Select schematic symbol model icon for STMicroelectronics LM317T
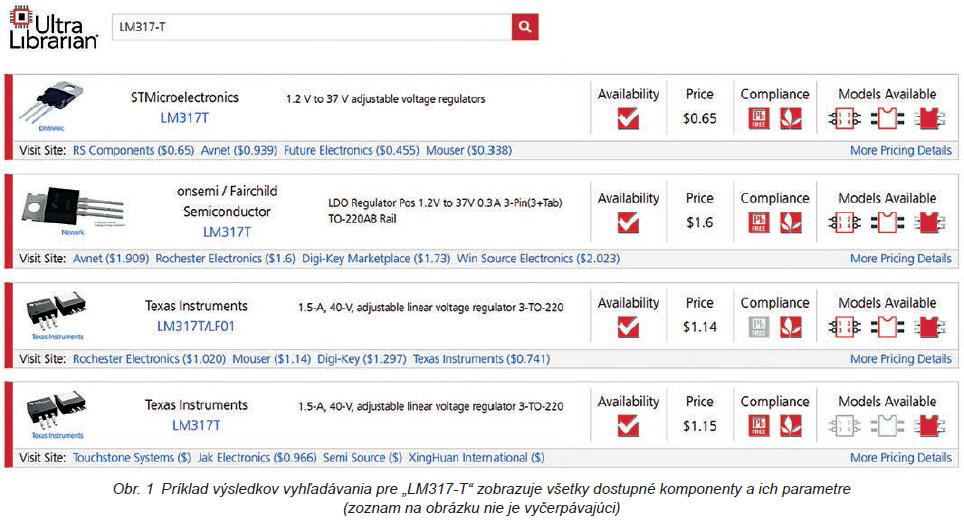 point(844,118)
